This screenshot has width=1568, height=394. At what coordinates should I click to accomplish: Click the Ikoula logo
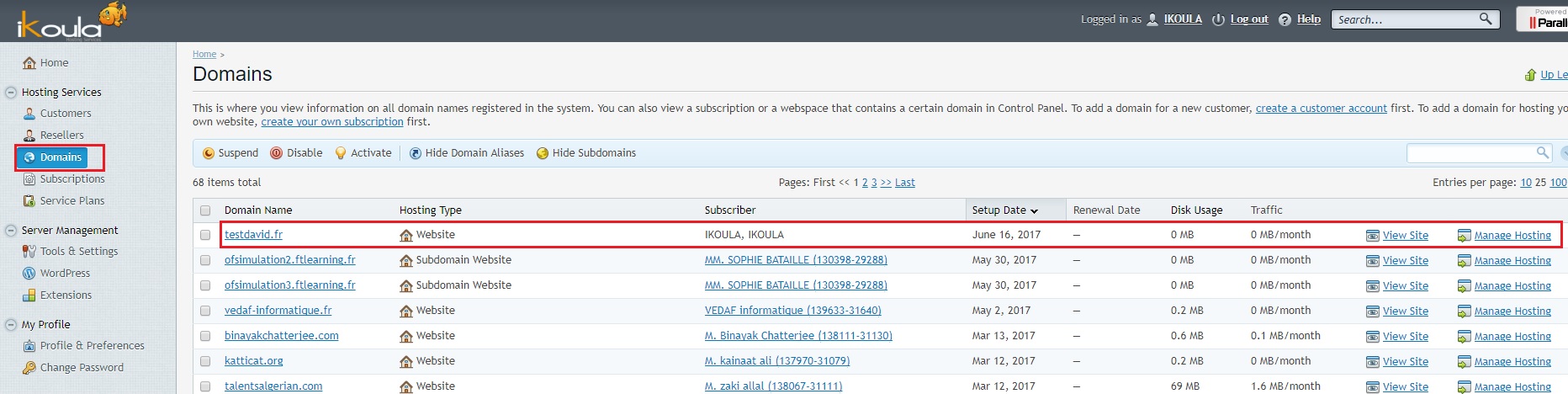(72, 22)
